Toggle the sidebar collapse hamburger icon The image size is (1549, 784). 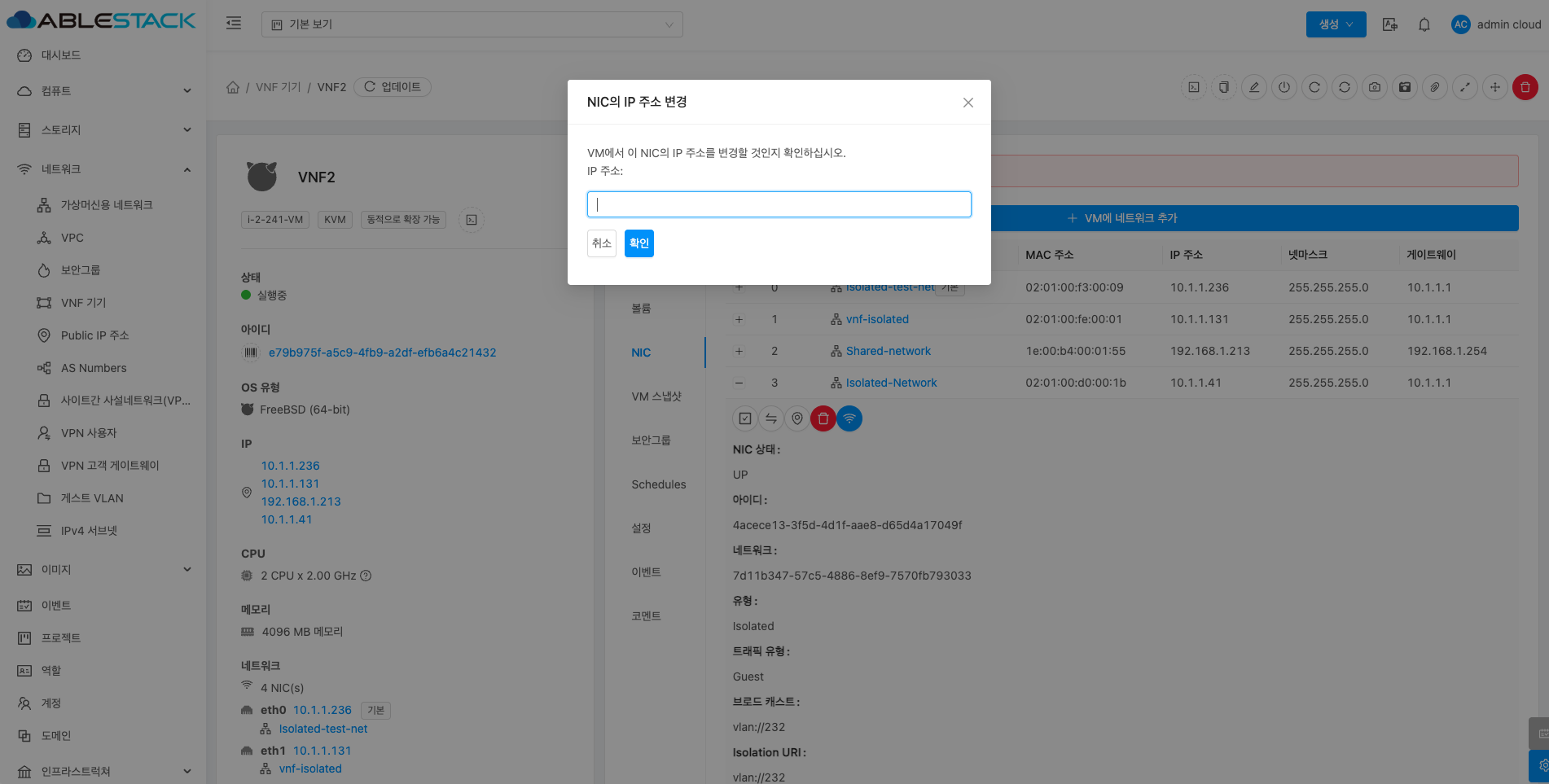pos(234,24)
